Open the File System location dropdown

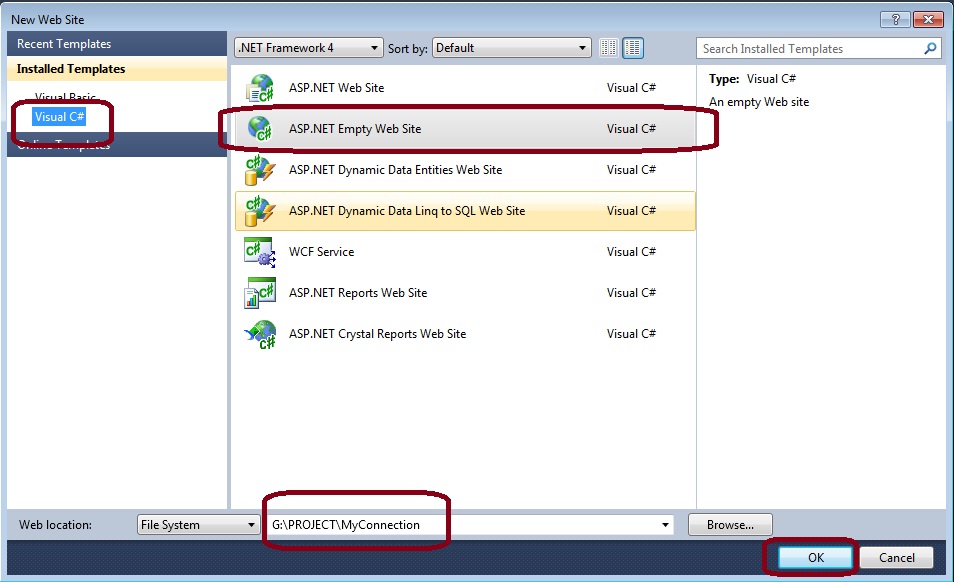198,525
